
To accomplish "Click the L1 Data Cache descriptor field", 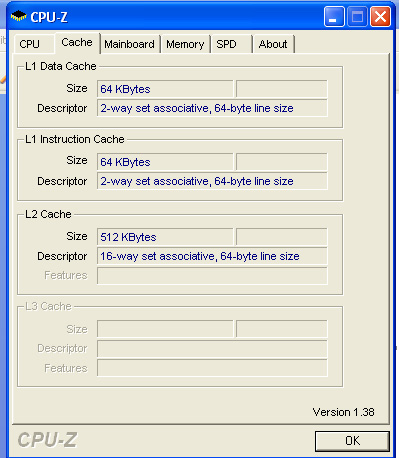I will pos(212,108).
